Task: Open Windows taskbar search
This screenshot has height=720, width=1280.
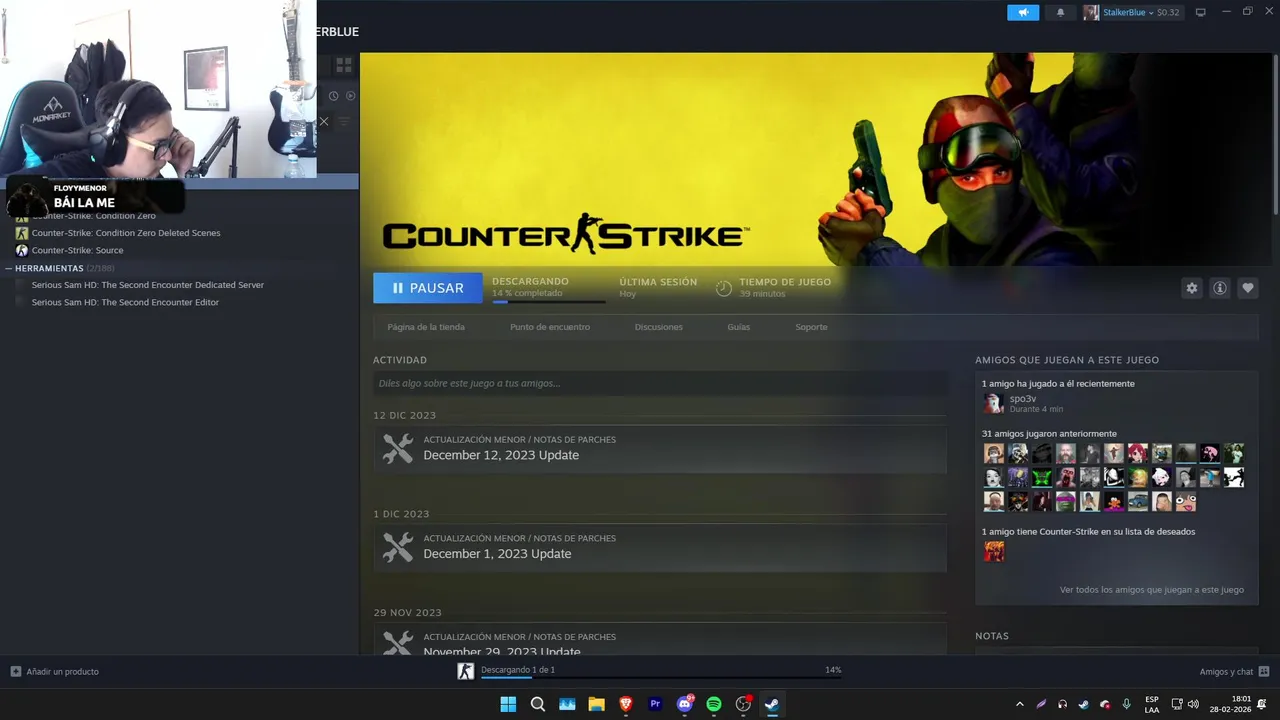Action: point(537,704)
